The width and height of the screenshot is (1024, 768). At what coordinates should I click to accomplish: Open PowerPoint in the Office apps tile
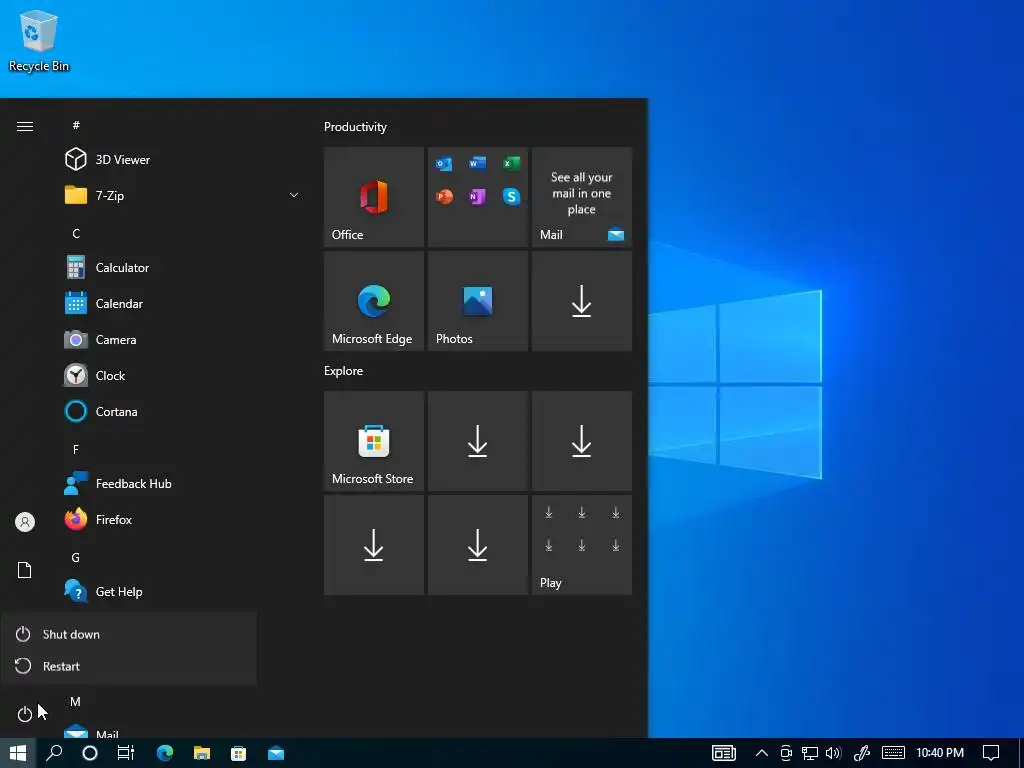(444, 197)
